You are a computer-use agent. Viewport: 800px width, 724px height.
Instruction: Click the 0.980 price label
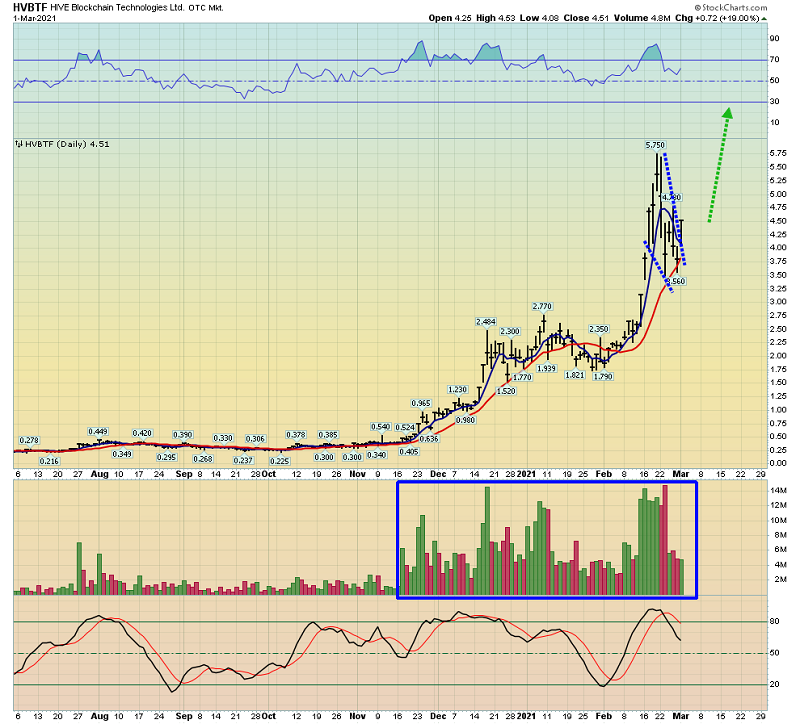coord(465,420)
